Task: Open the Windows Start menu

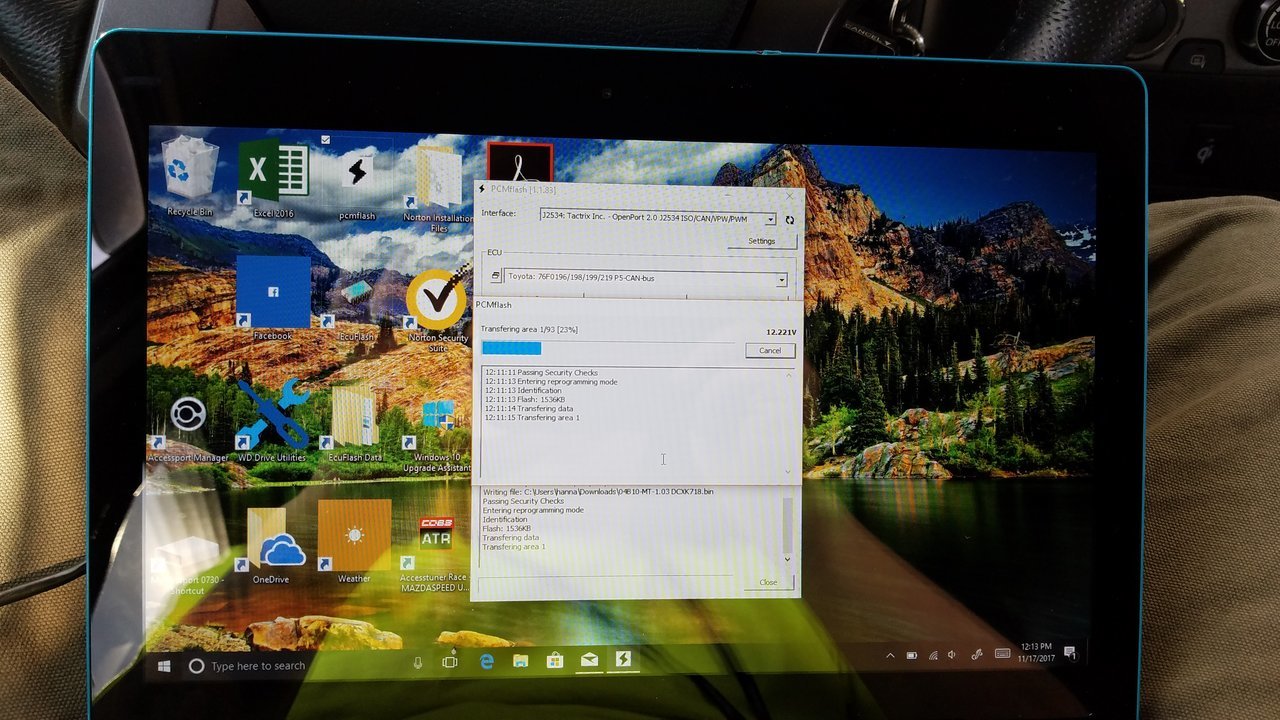Action: (164, 665)
